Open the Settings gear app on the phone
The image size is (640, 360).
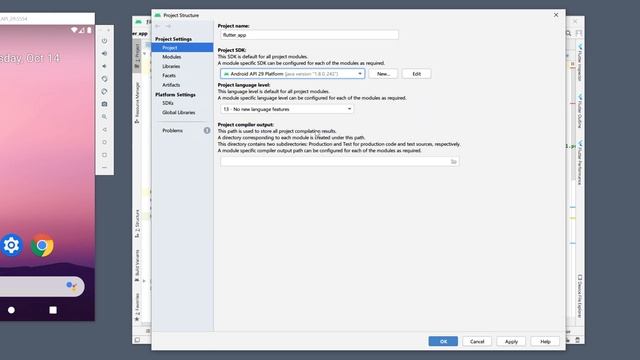(11, 245)
